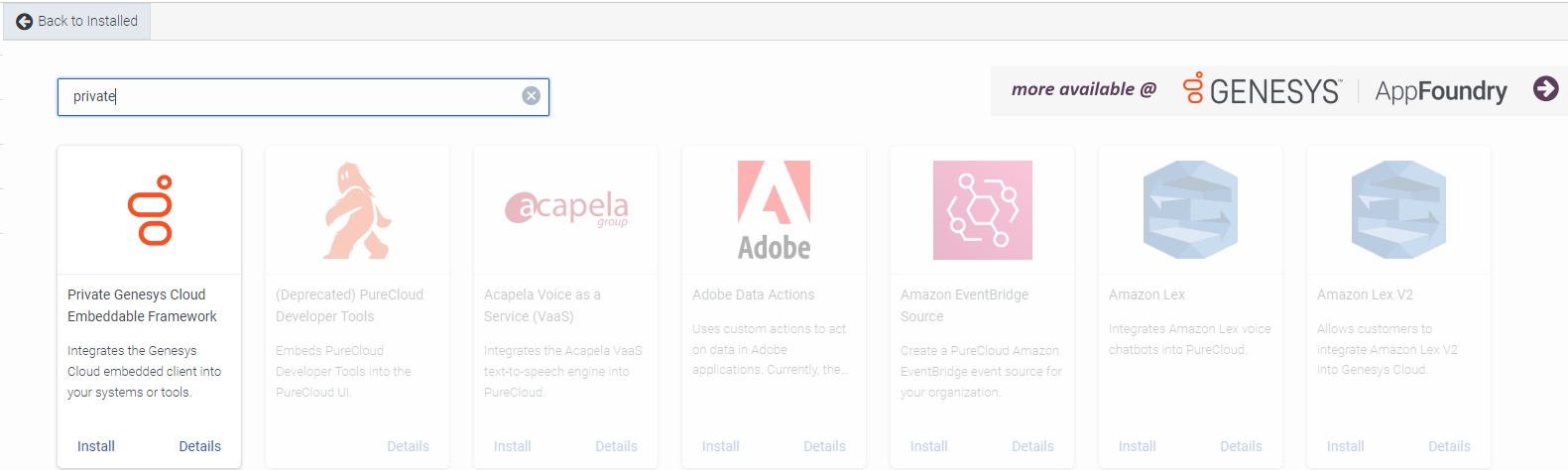Install the Amazon Lex V2 integration
Image resolution: width=1568 pixels, height=470 pixels.
(x=1346, y=446)
